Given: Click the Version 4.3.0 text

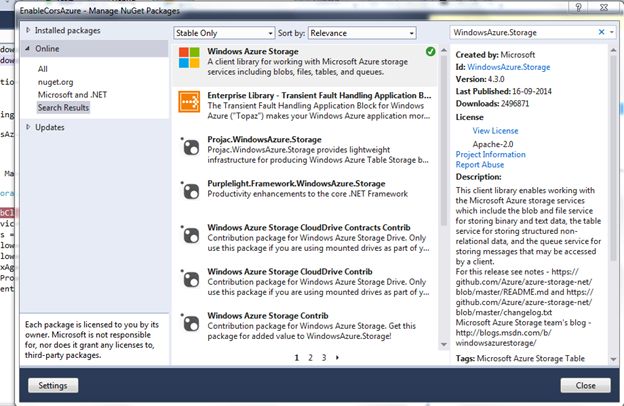Looking at the screenshot, I should point(480,79).
